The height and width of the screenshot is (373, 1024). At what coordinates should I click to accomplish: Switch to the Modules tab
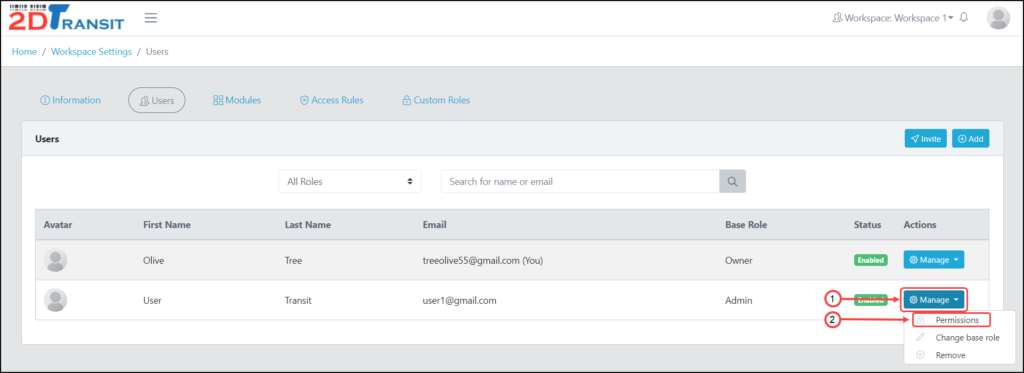pyautogui.click(x=237, y=100)
